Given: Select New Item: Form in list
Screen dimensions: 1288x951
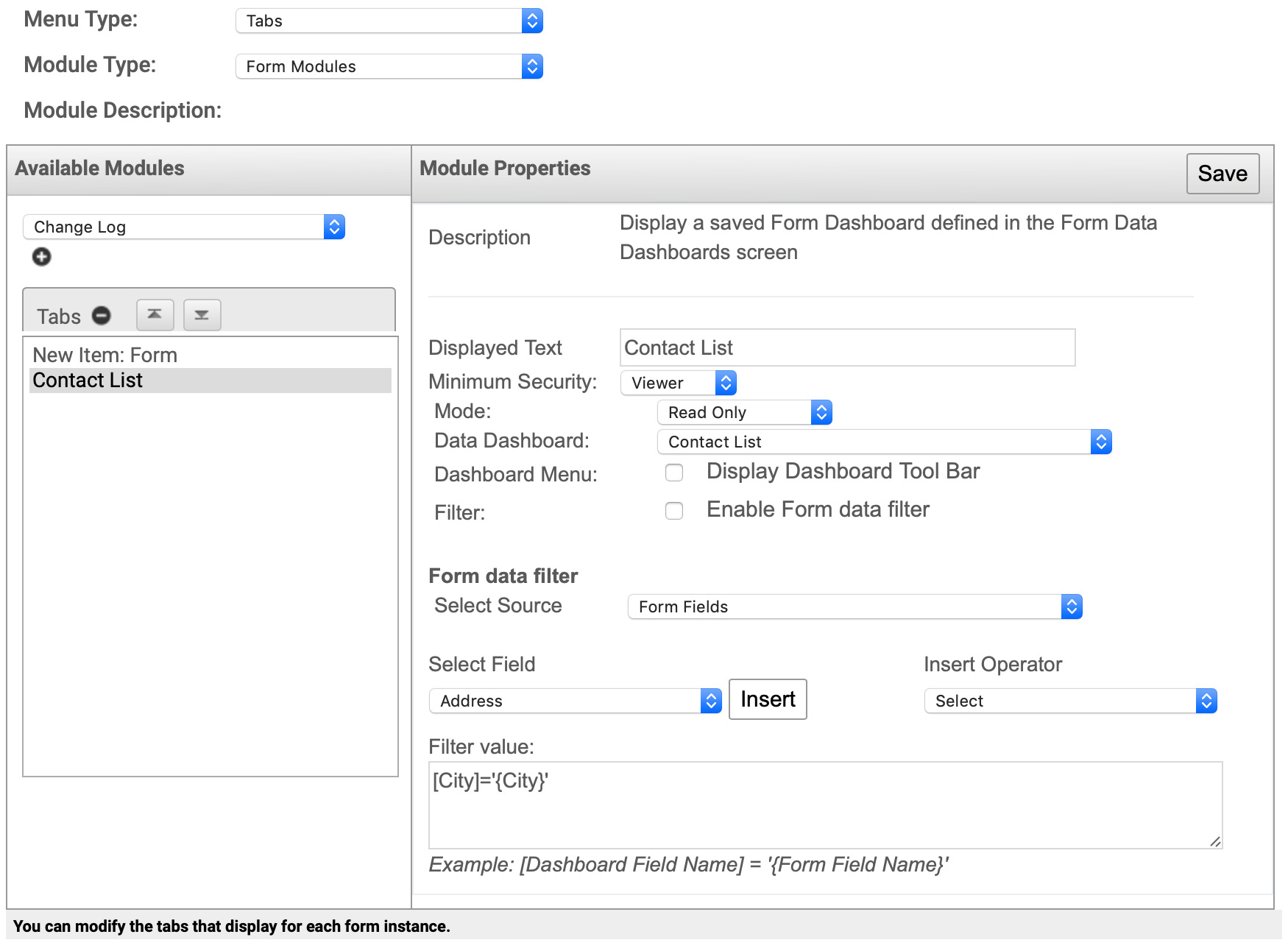Looking at the screenshot, I should (210, 356).
